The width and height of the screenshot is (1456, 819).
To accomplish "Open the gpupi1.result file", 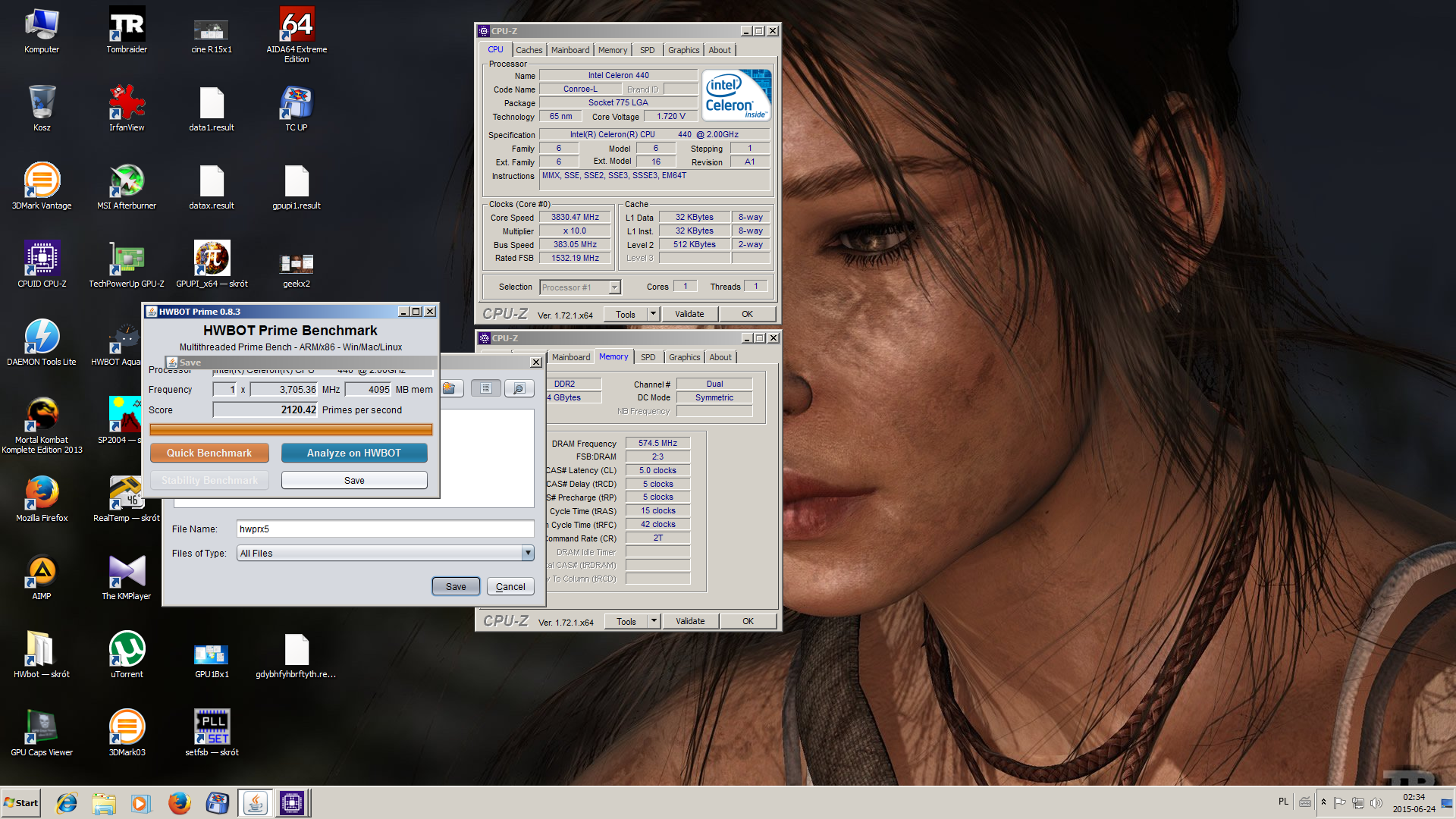I will 297,187.
